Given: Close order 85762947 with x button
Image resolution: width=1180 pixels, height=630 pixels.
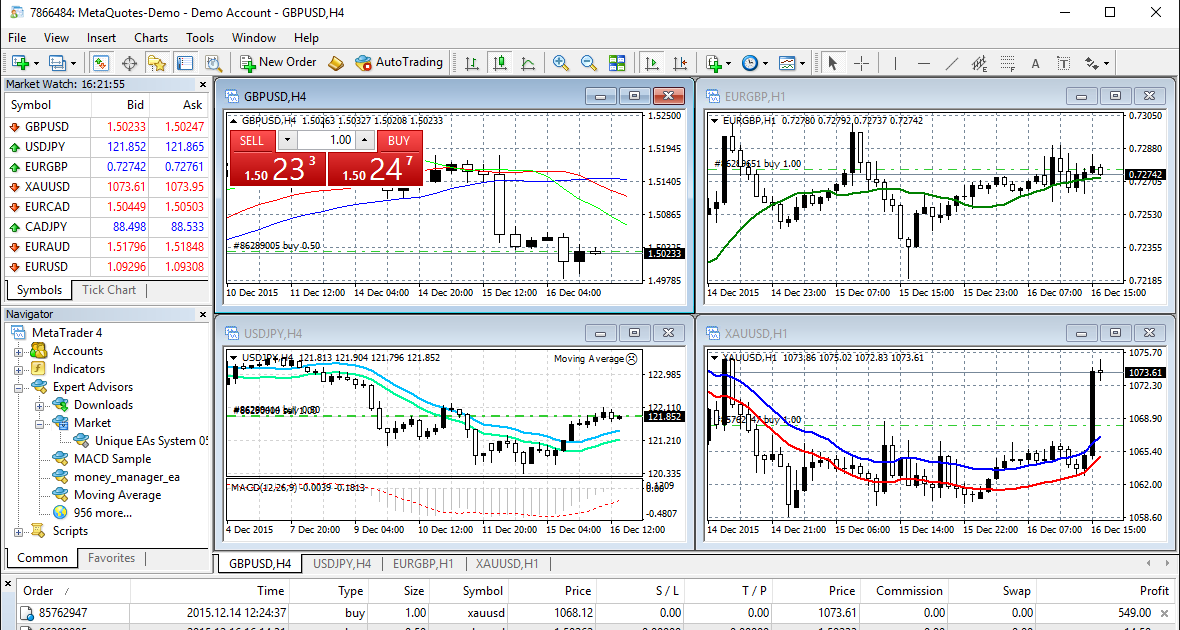Looking at the screenshot, I should coord(1166,613).
